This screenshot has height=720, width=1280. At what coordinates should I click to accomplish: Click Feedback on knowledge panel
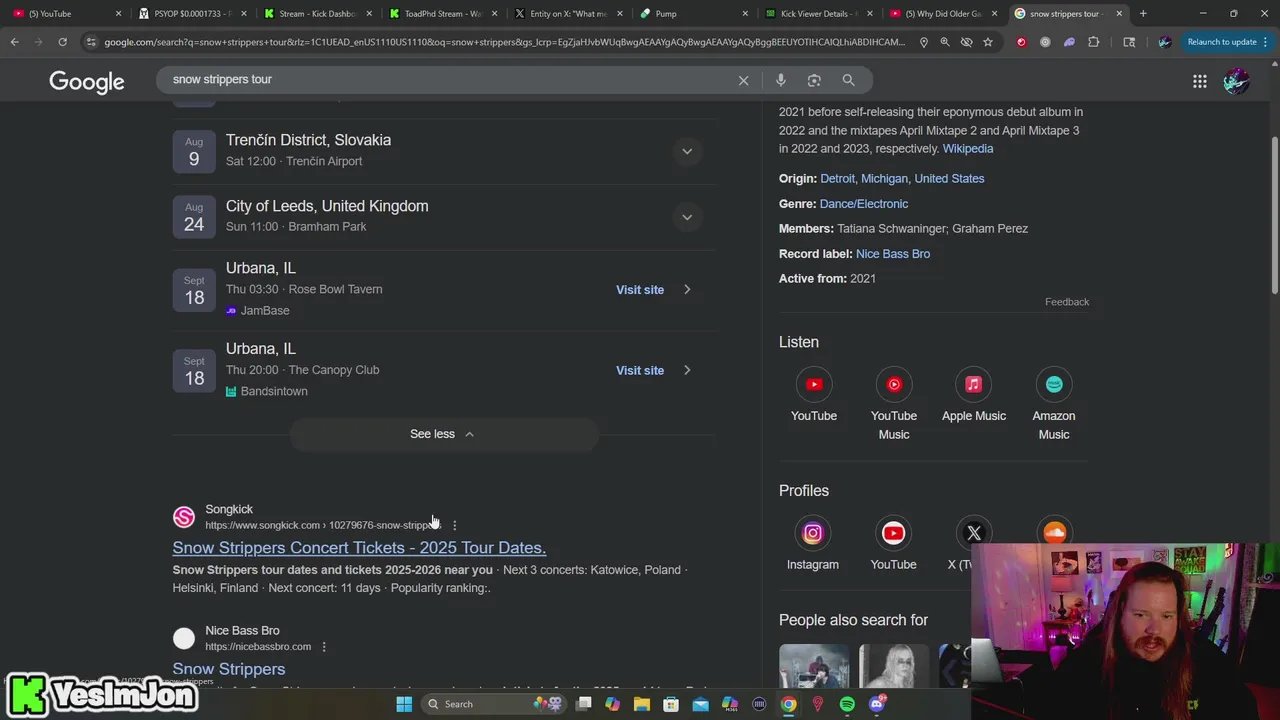pos(1067,302)
